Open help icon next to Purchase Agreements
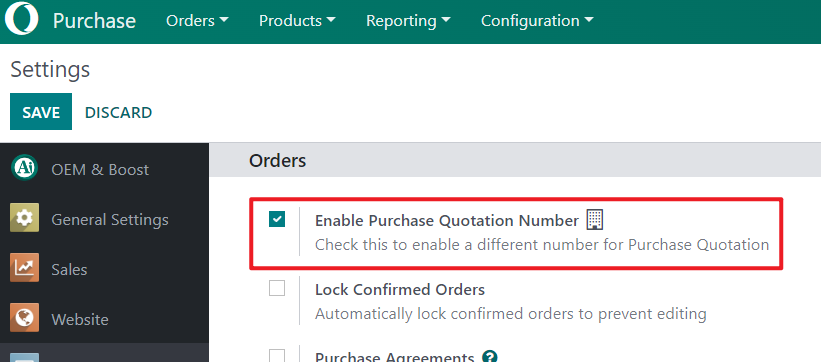 point(490,357)
